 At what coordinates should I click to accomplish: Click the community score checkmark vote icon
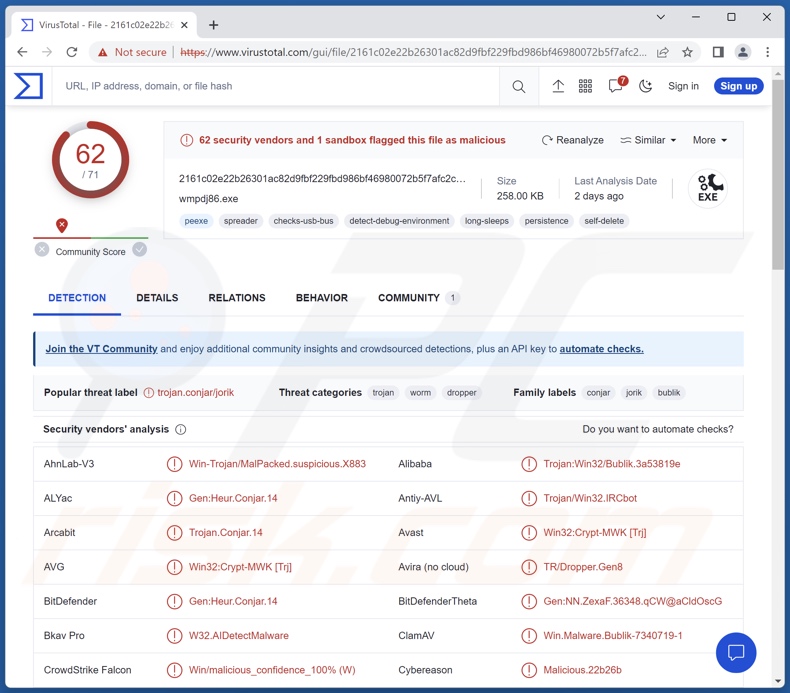click(140, 249)
